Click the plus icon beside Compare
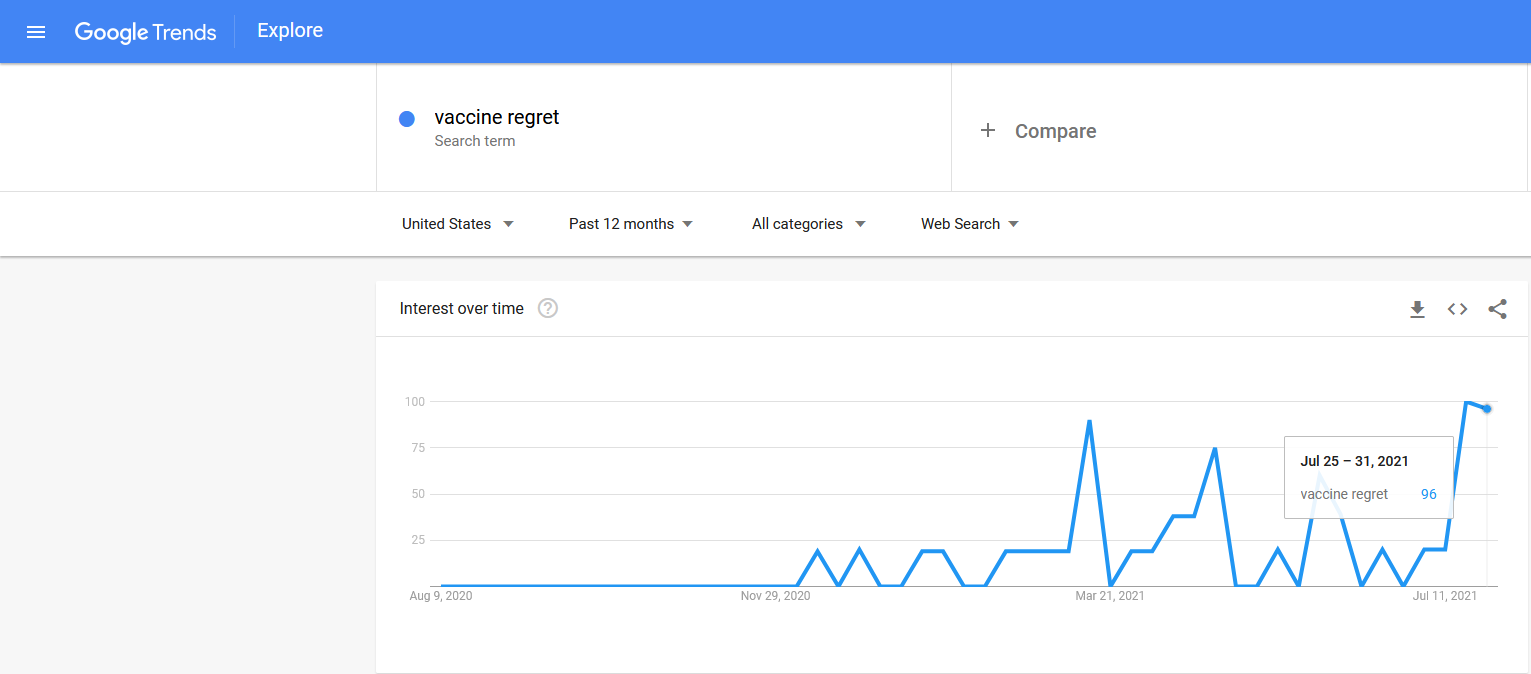 [988, 130]
